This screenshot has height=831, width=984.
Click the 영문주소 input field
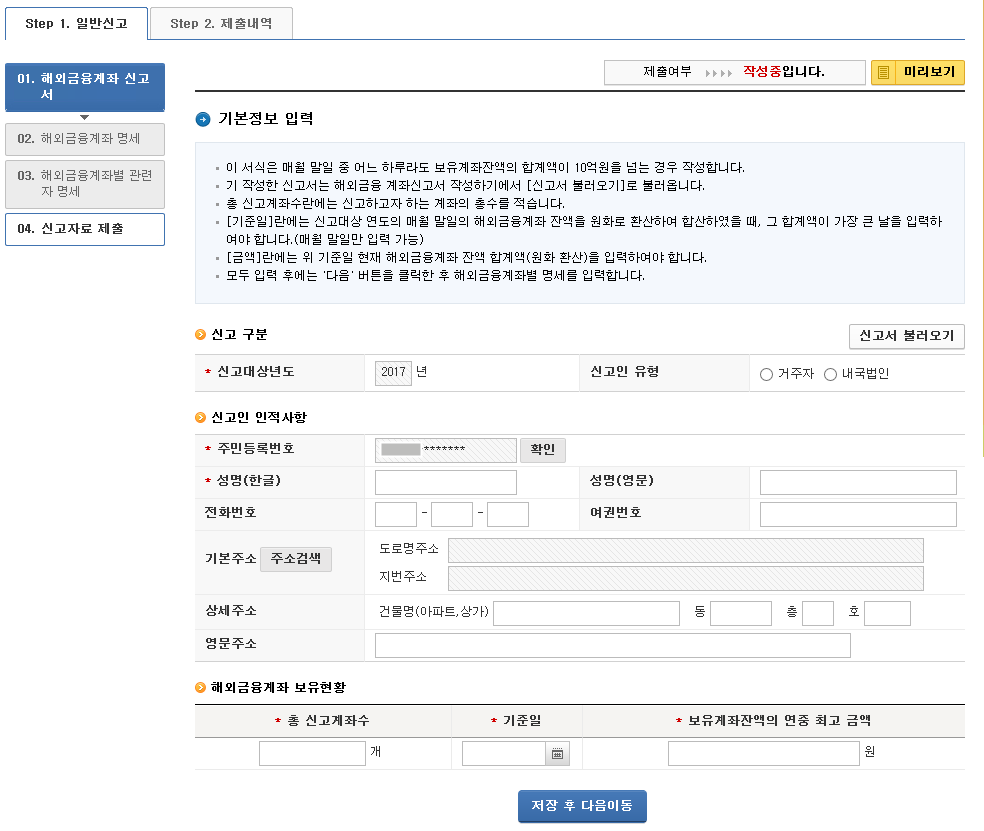(x=612, y=646)
